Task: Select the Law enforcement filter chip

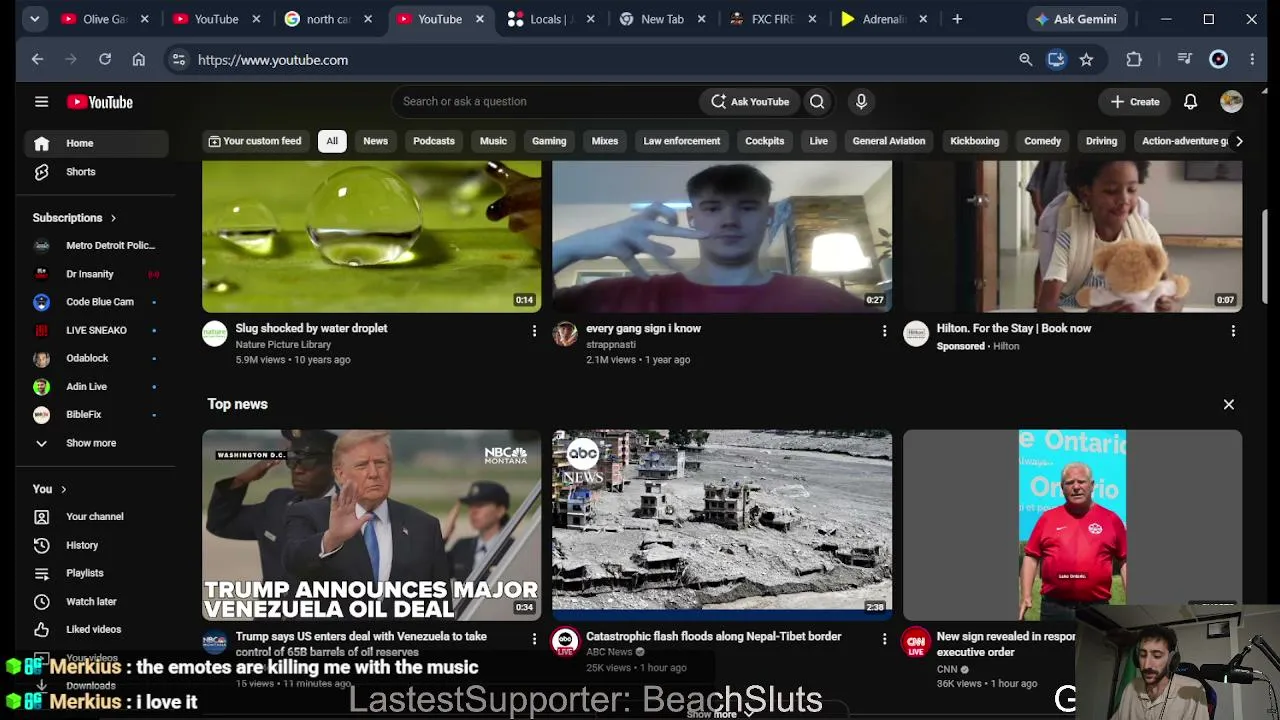Action: tap(681, 141)
